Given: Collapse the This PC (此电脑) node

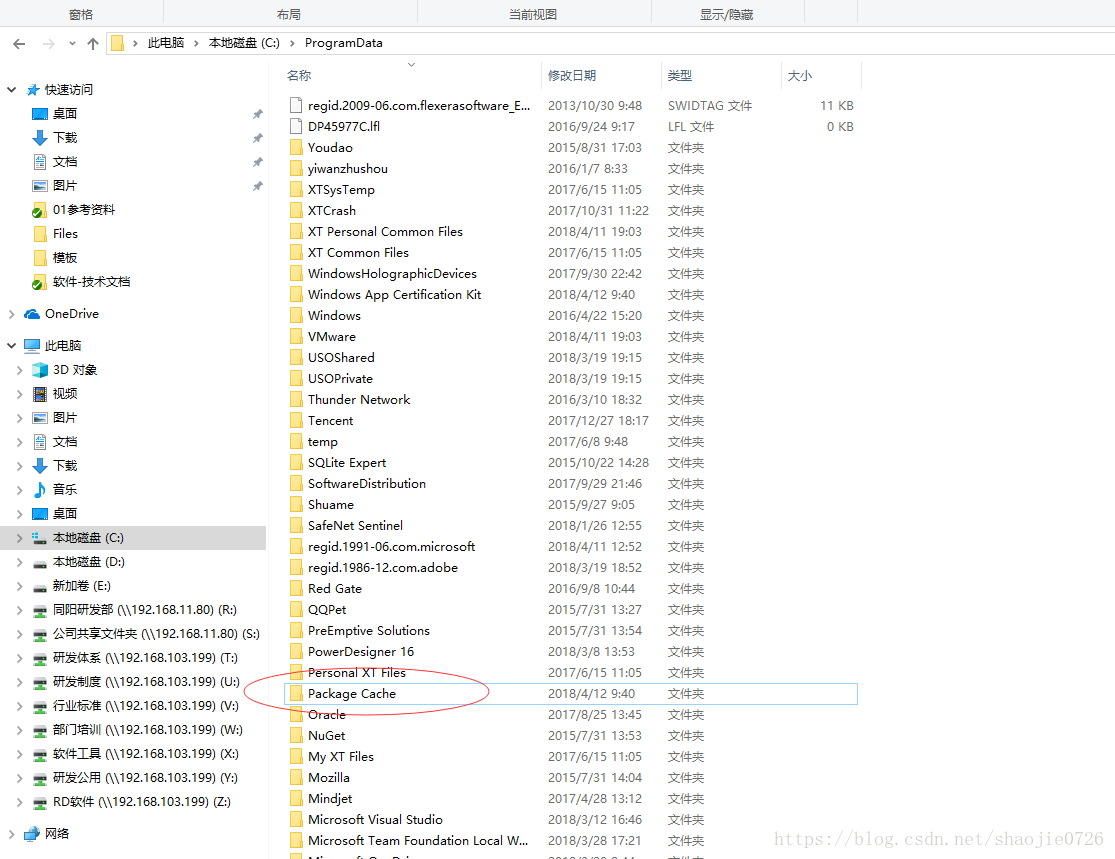Looking at the screenshot, I should 11,346.
